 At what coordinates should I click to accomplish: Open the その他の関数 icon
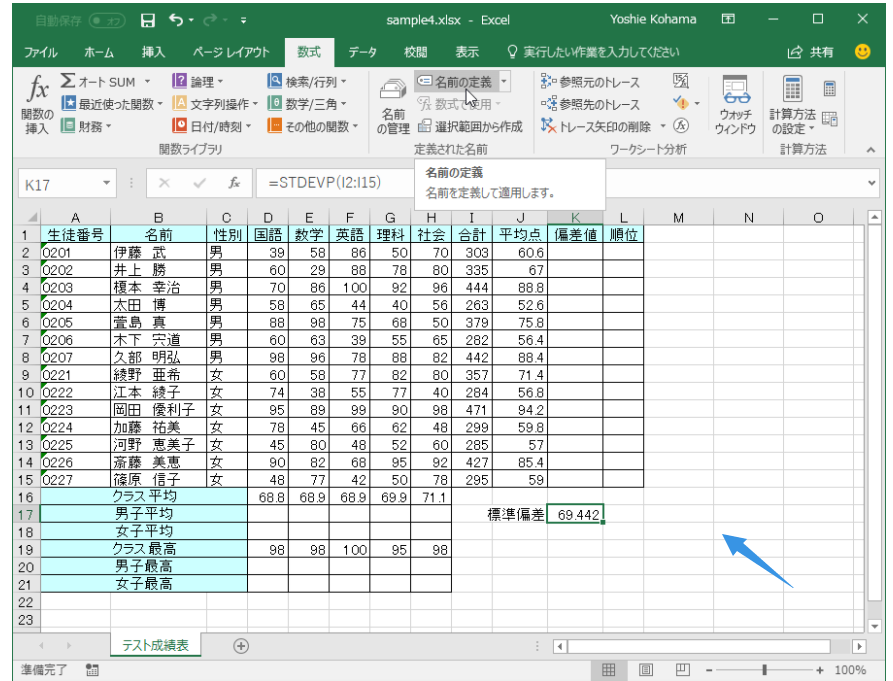coord(275,125)
